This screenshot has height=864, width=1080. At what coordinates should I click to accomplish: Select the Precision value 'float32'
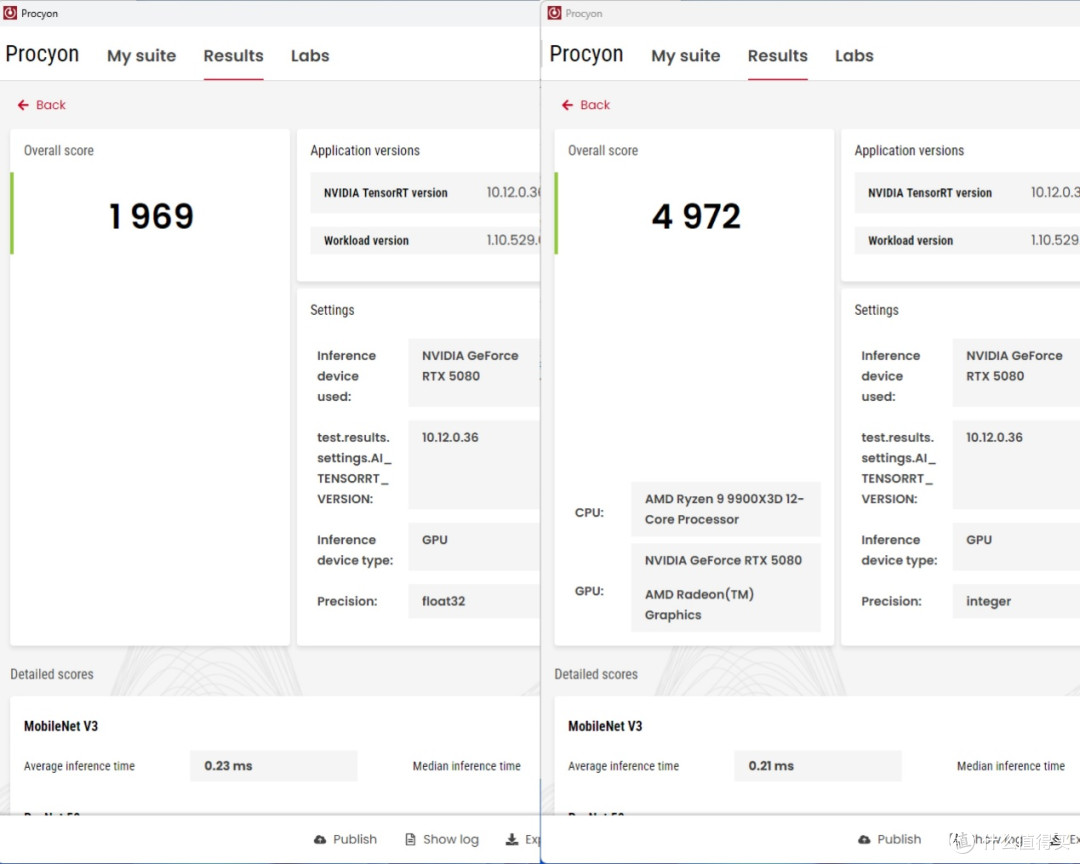(444, 601)
